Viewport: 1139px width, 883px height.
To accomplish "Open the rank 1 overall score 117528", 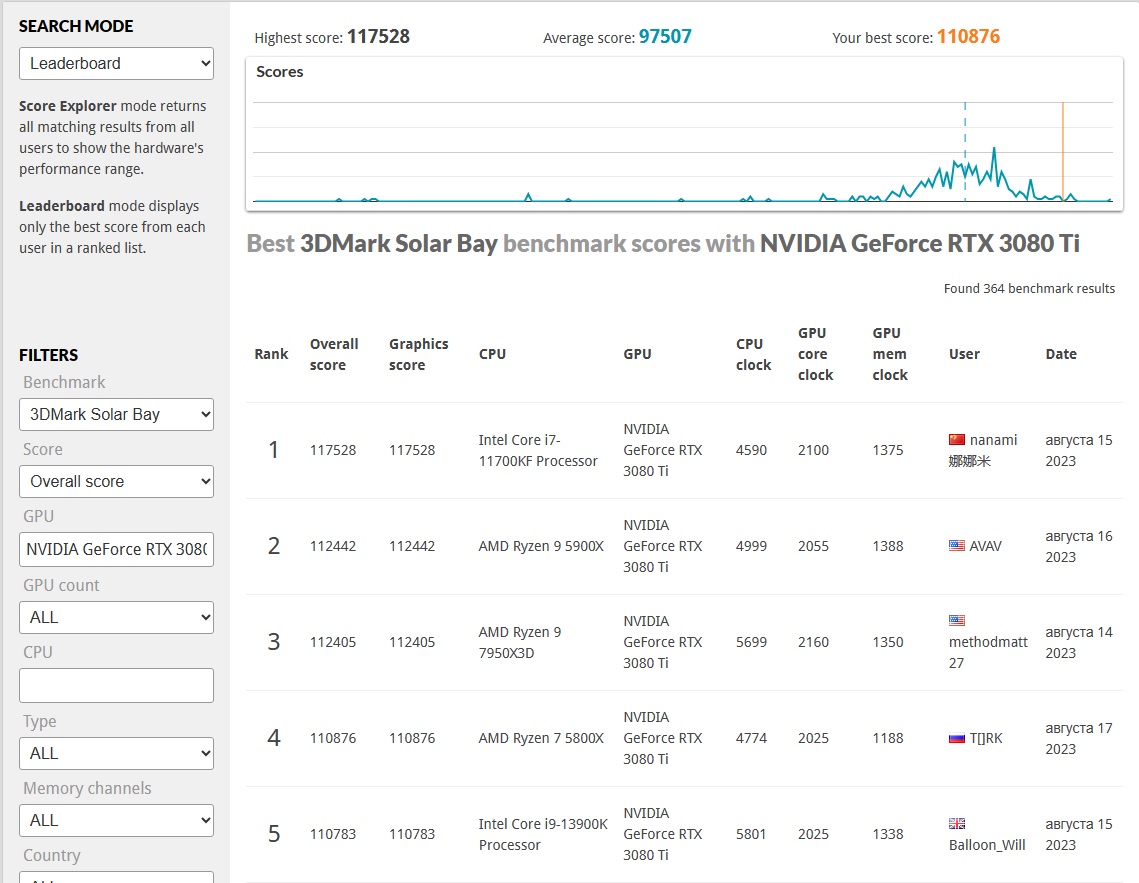I will pyautogui.click(x=333, y=450).
